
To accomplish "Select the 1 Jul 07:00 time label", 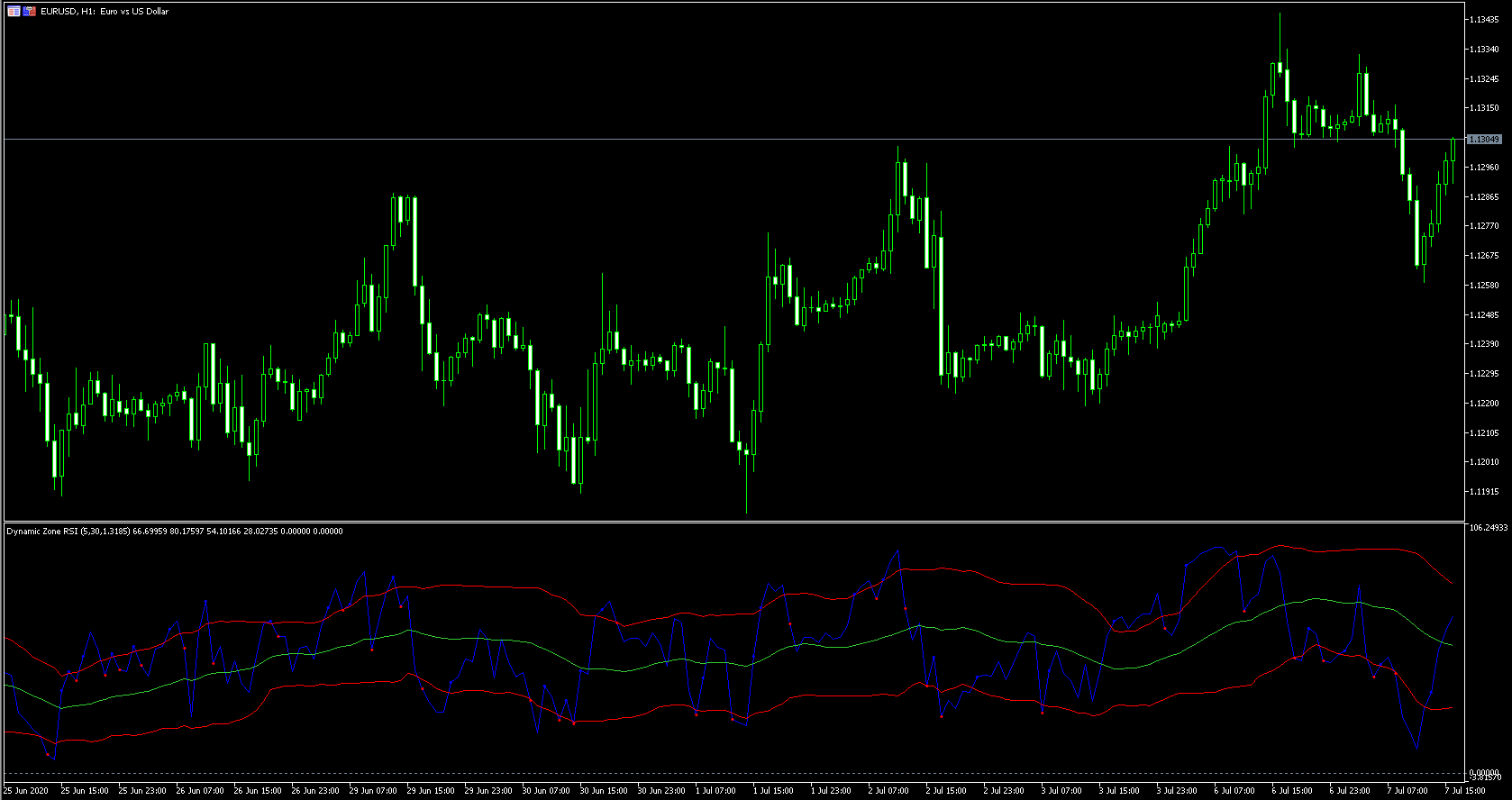I will point(716,791).
